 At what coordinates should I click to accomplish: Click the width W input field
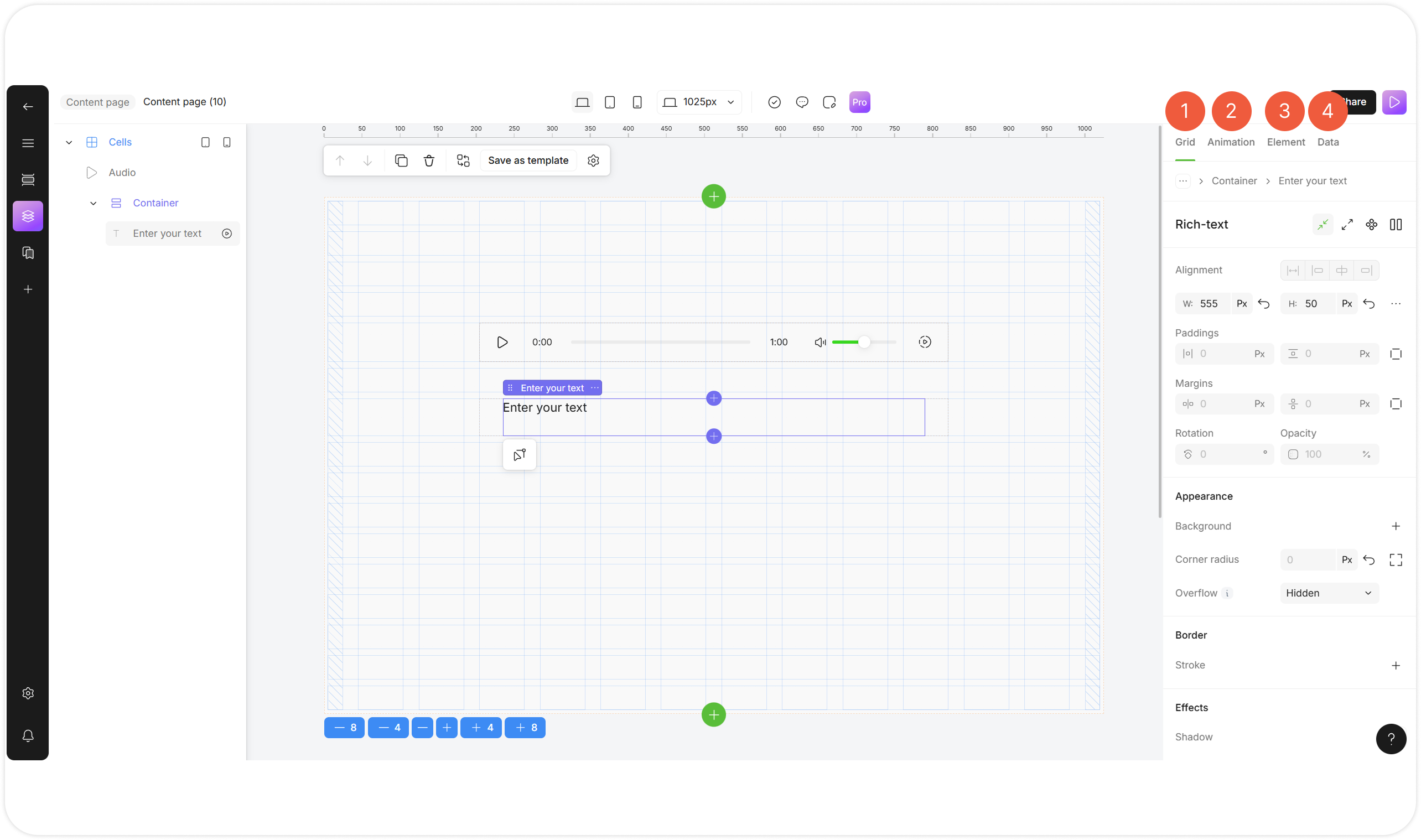pos(1211,304)
